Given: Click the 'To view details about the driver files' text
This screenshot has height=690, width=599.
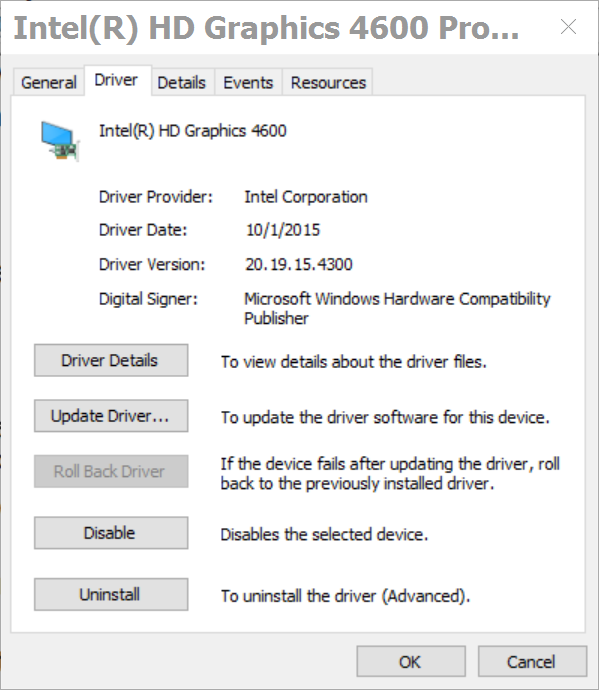Looking at the screenshot, I should 354,362.
